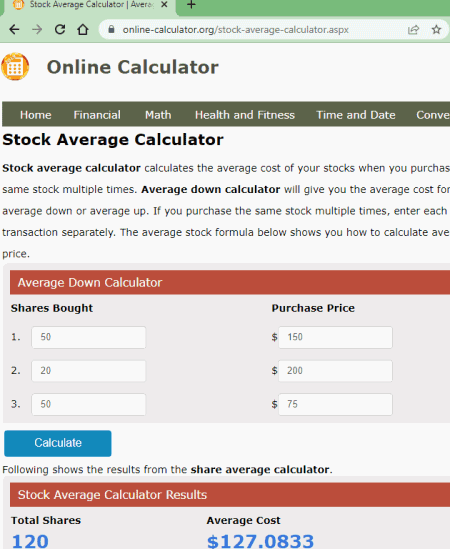450x549 pixels.
Task: Click the Purchase Price label
Action: pyautogui.click(x=313, y=308)
